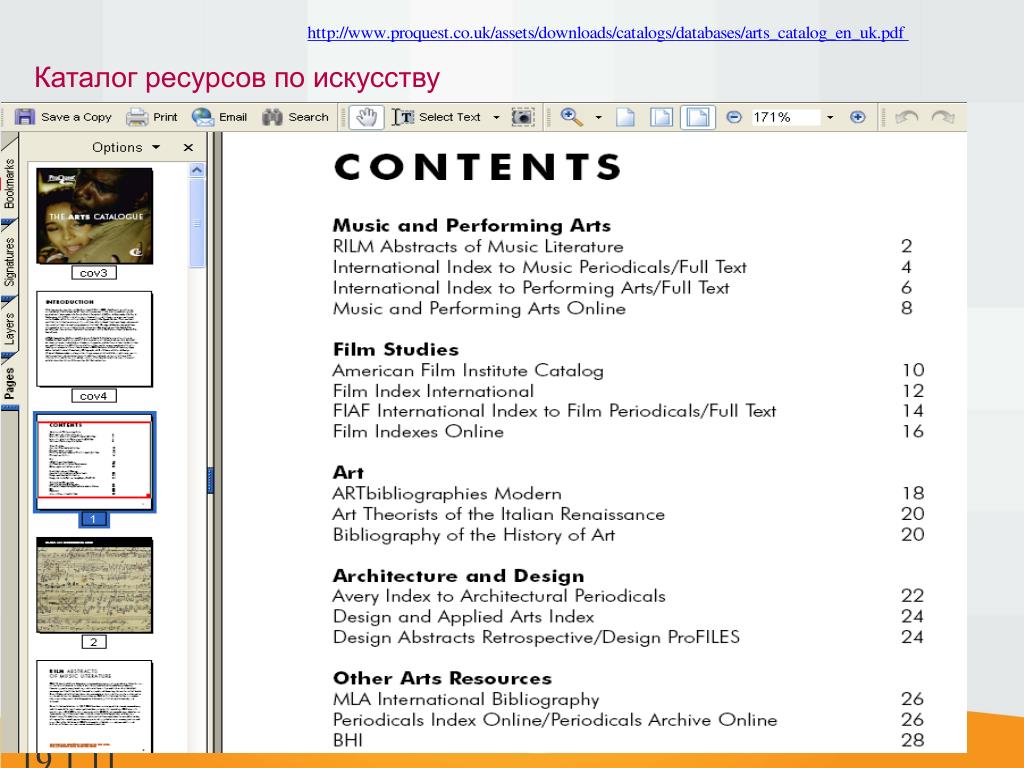Image resolution: width=1024 pixels, height=768 pixels.
Task: Select the page 1 Contents thumbnail
Action: click(95, 462)
